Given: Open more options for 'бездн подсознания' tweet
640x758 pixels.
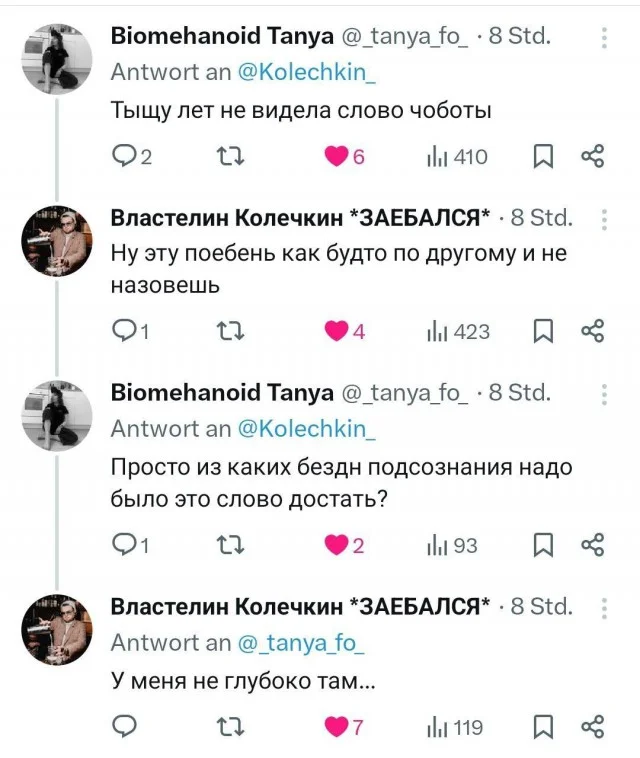Looking at the screenshot, I should [604, 392].
